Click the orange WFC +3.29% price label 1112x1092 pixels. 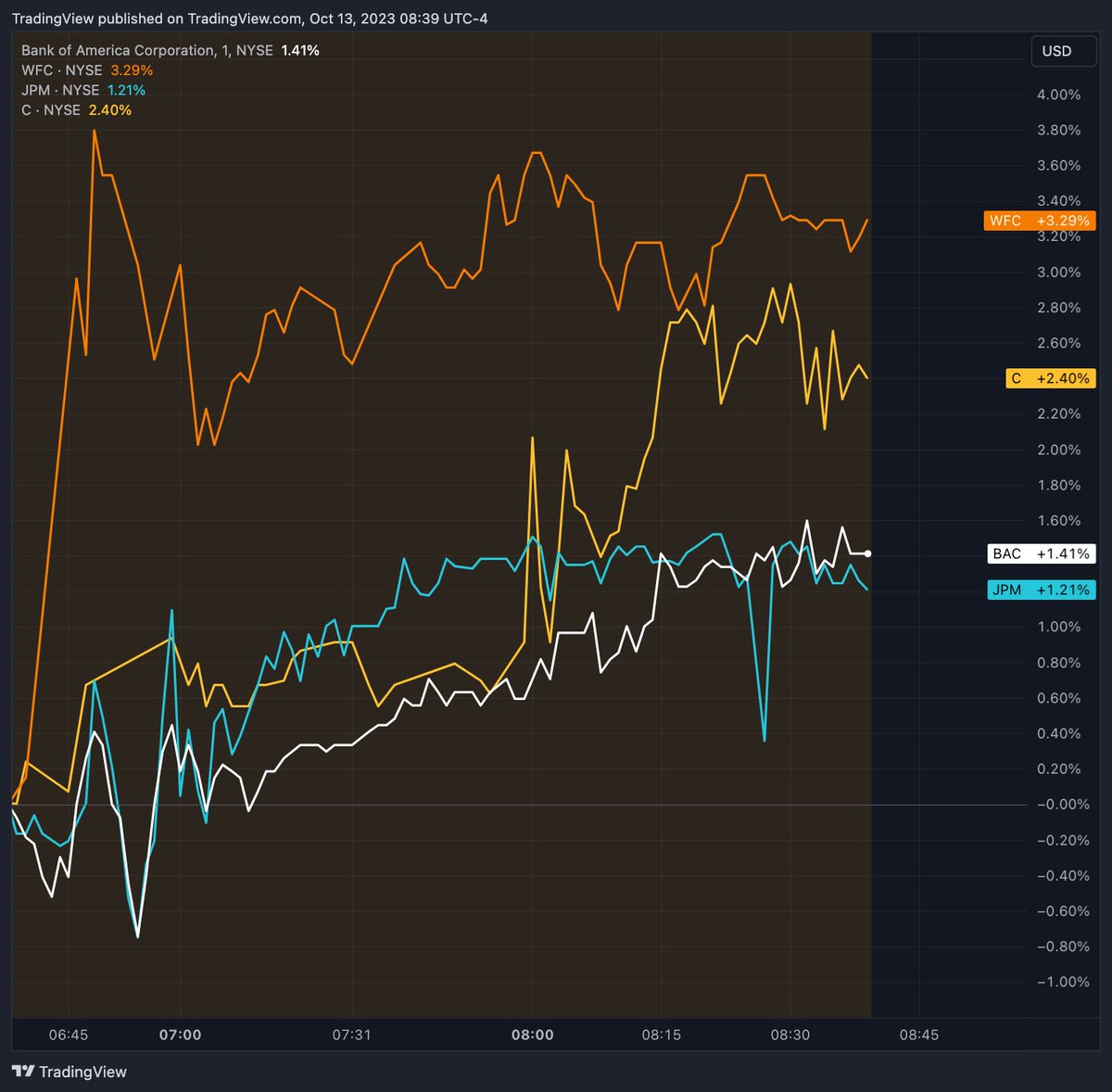pos(1040,221)
